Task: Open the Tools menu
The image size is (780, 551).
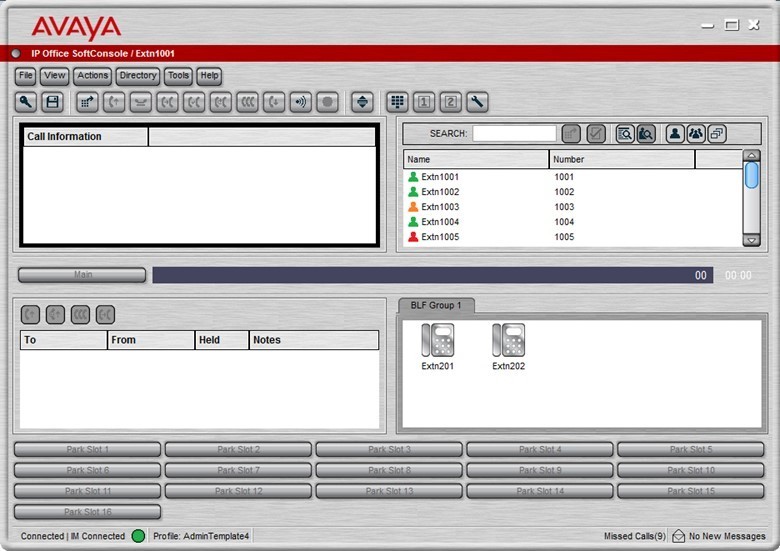Action: 178,76
